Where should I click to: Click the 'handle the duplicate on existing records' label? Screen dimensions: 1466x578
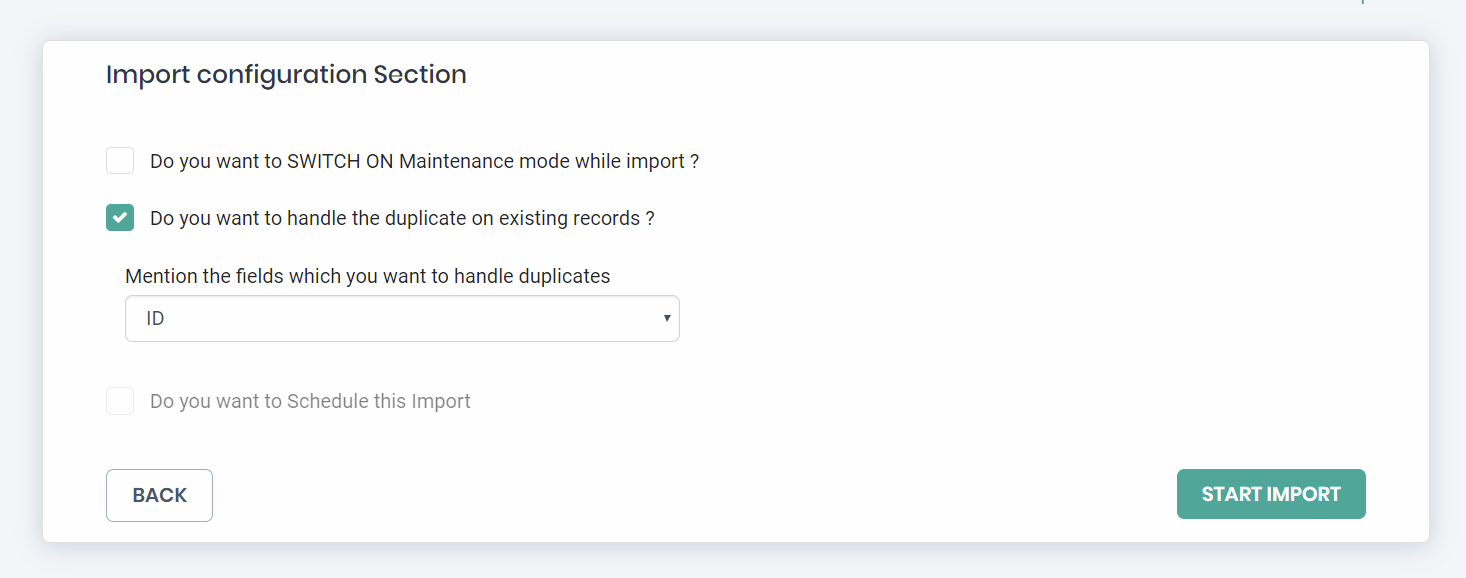tap(402, 218)
